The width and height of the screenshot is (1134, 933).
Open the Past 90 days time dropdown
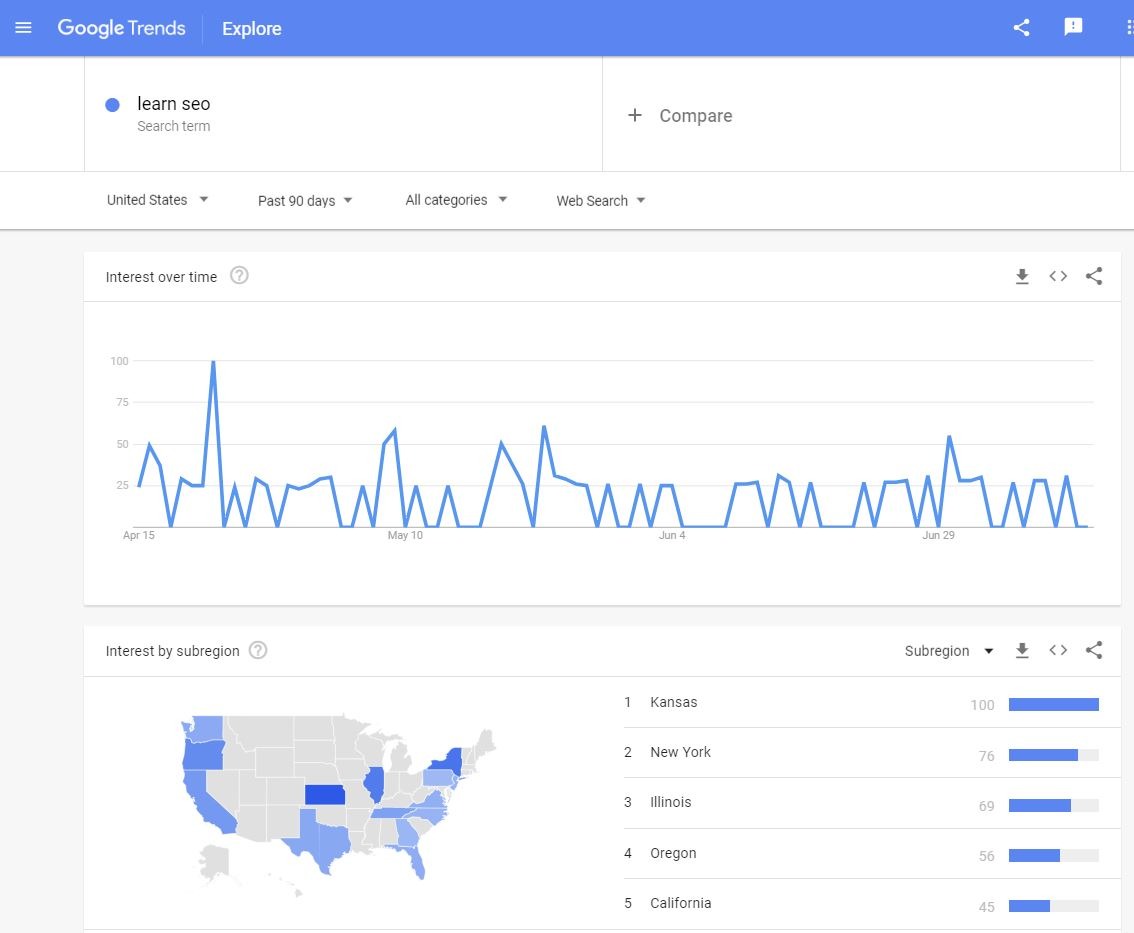tap(304, 200)
